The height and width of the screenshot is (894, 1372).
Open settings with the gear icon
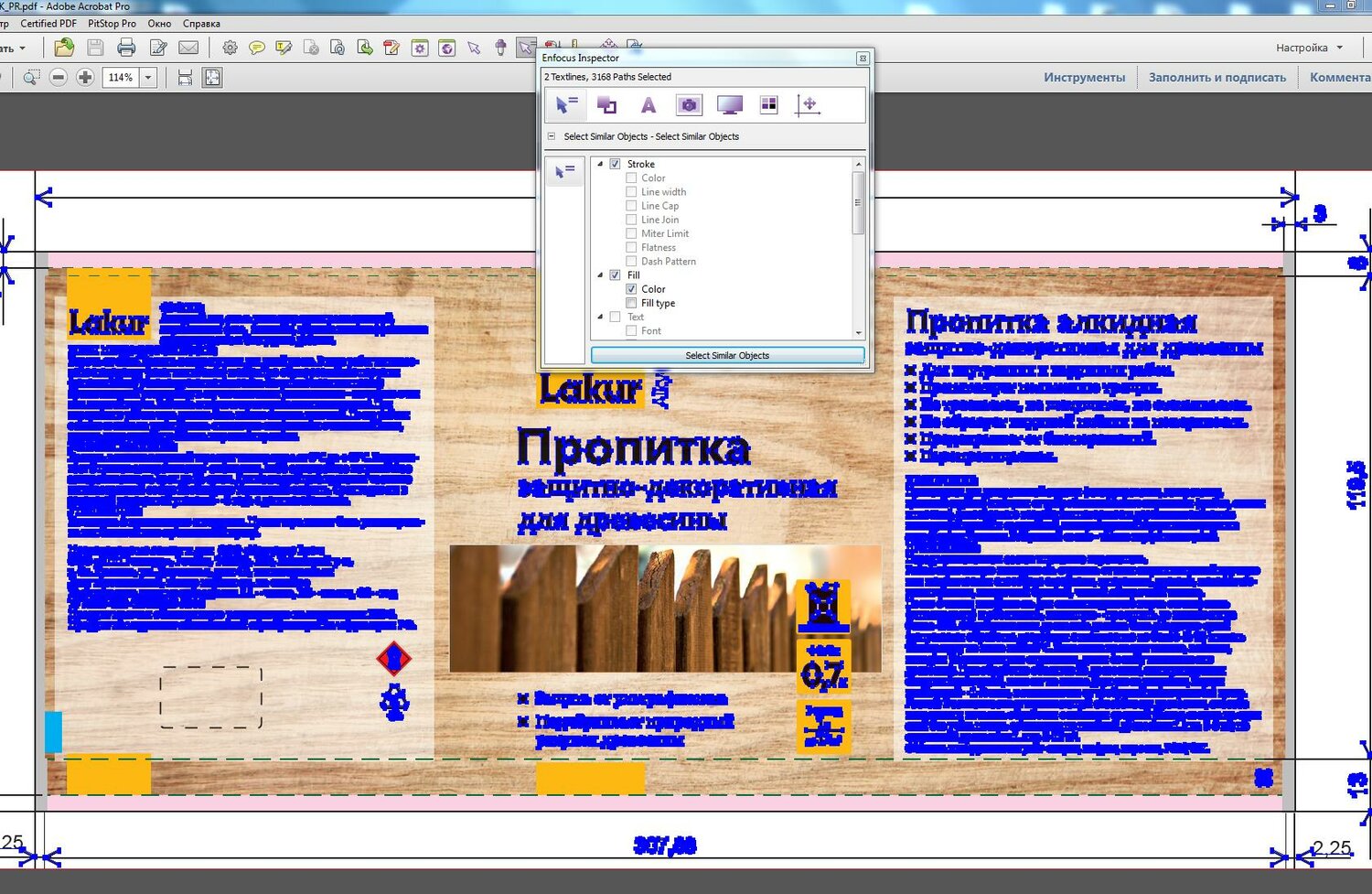(x=230, y=48)
